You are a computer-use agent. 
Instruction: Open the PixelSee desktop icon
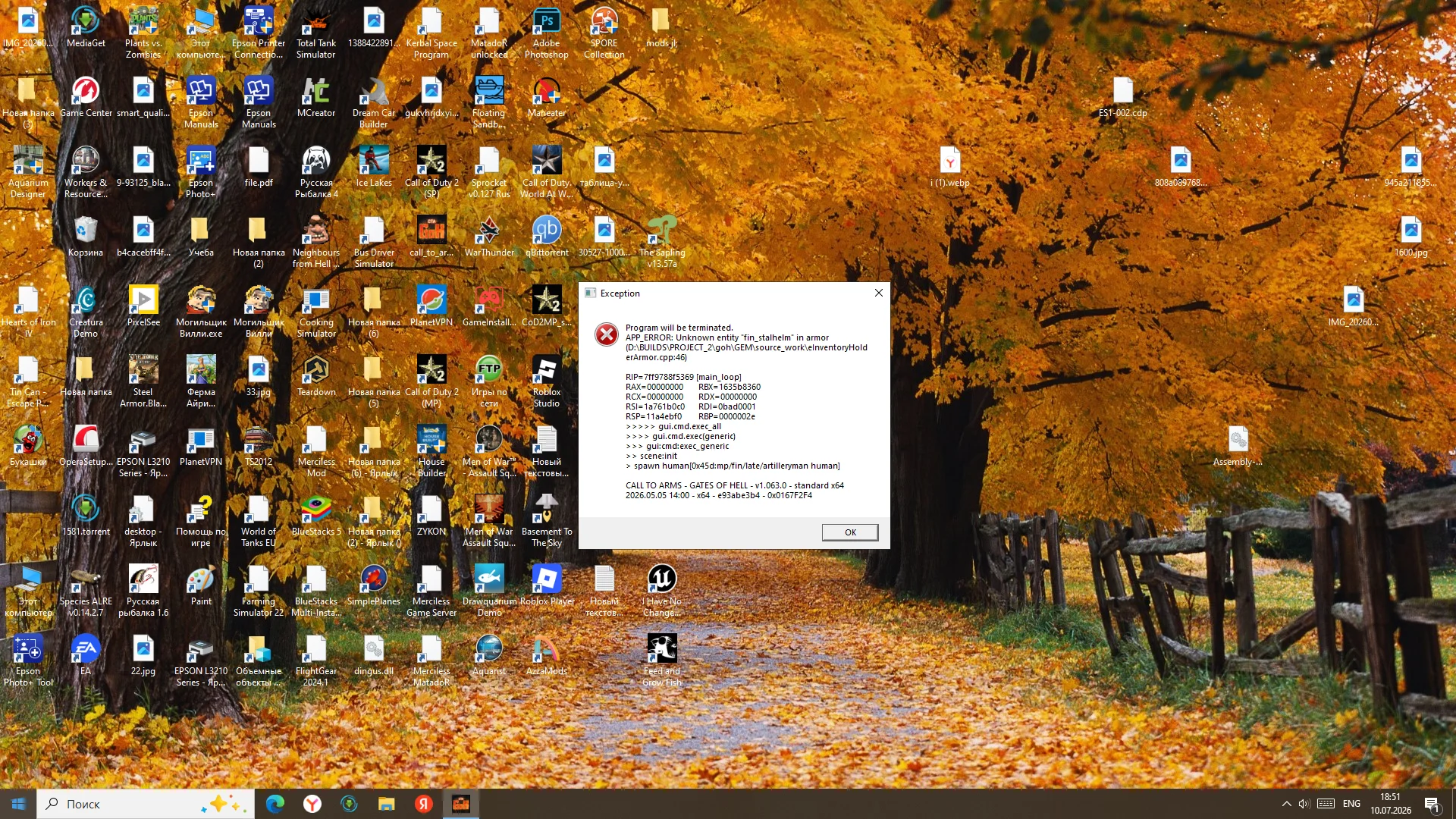[143, 306]
